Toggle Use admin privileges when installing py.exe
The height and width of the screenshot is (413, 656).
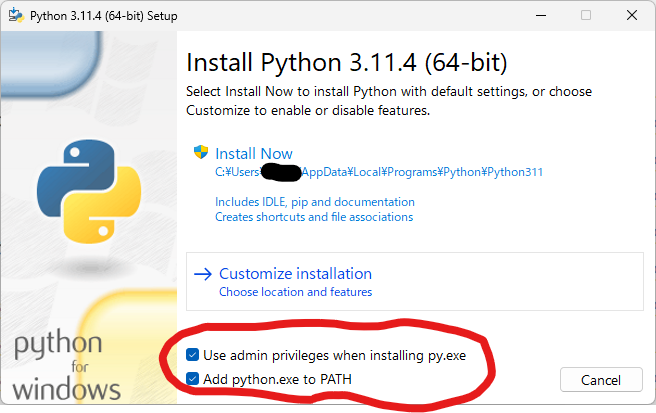[192, 355]
